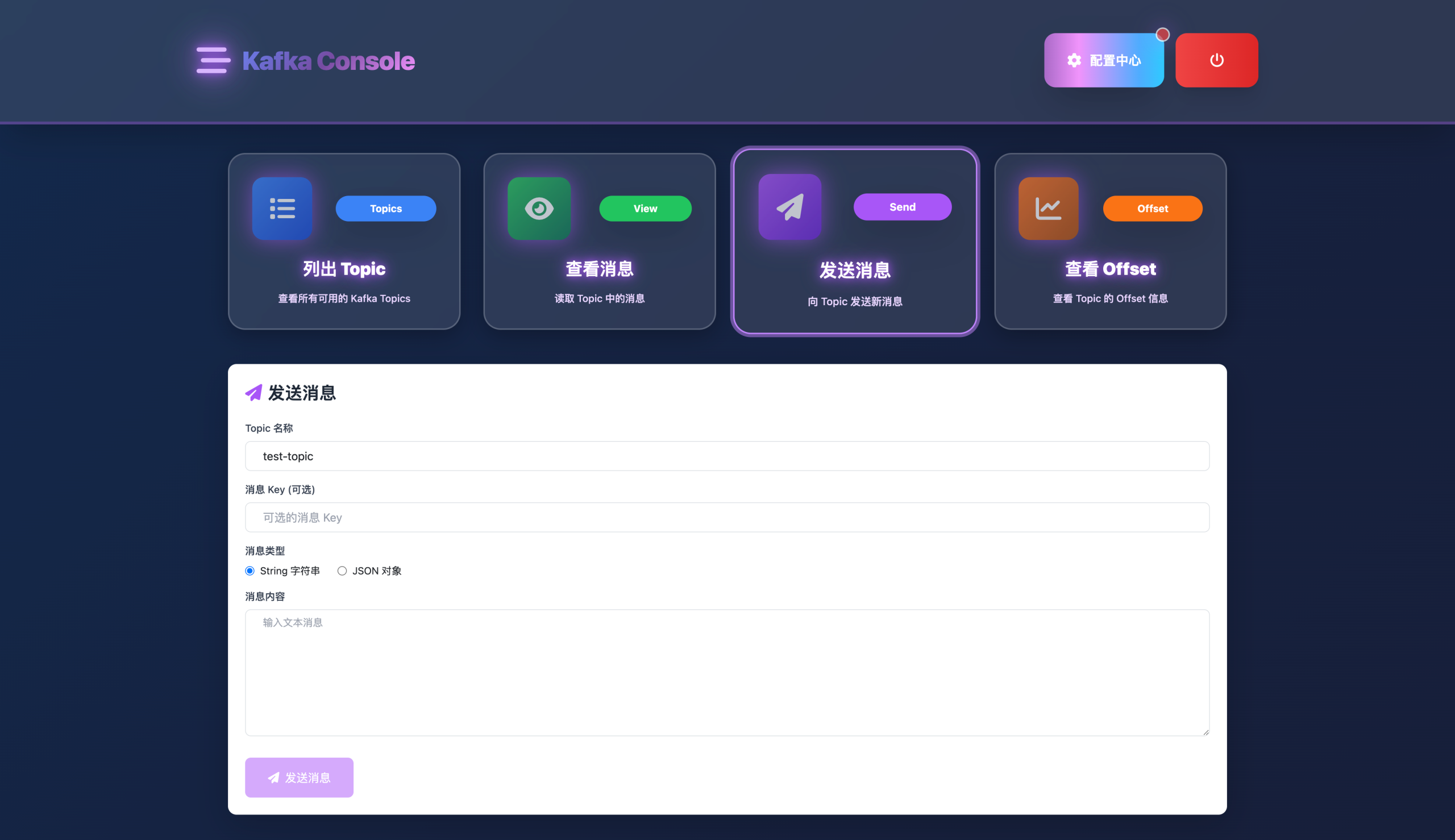Grab the textarea resize handle corner
This screenshot has width=1455, height=840.
[x=1205, y=731]
